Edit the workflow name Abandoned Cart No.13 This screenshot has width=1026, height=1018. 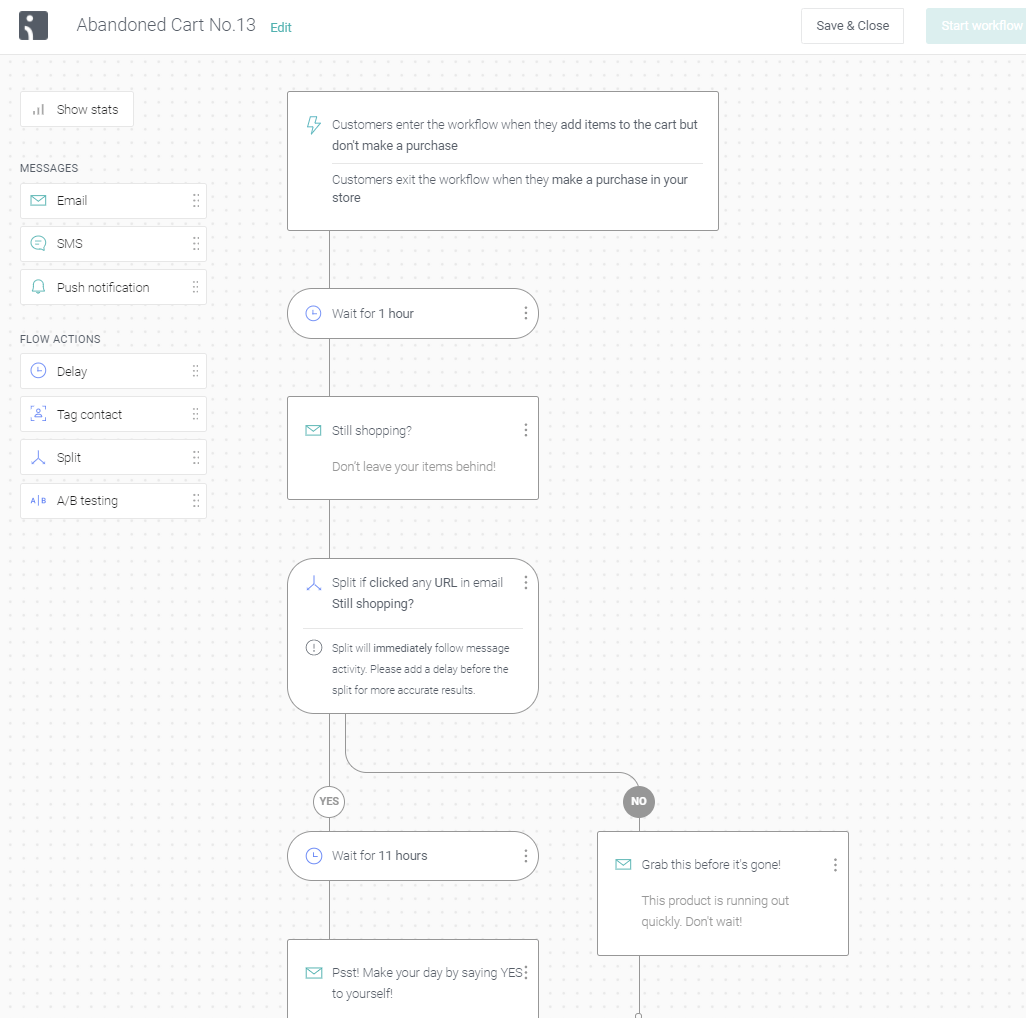pyautogui.click(x=281, y=27)
